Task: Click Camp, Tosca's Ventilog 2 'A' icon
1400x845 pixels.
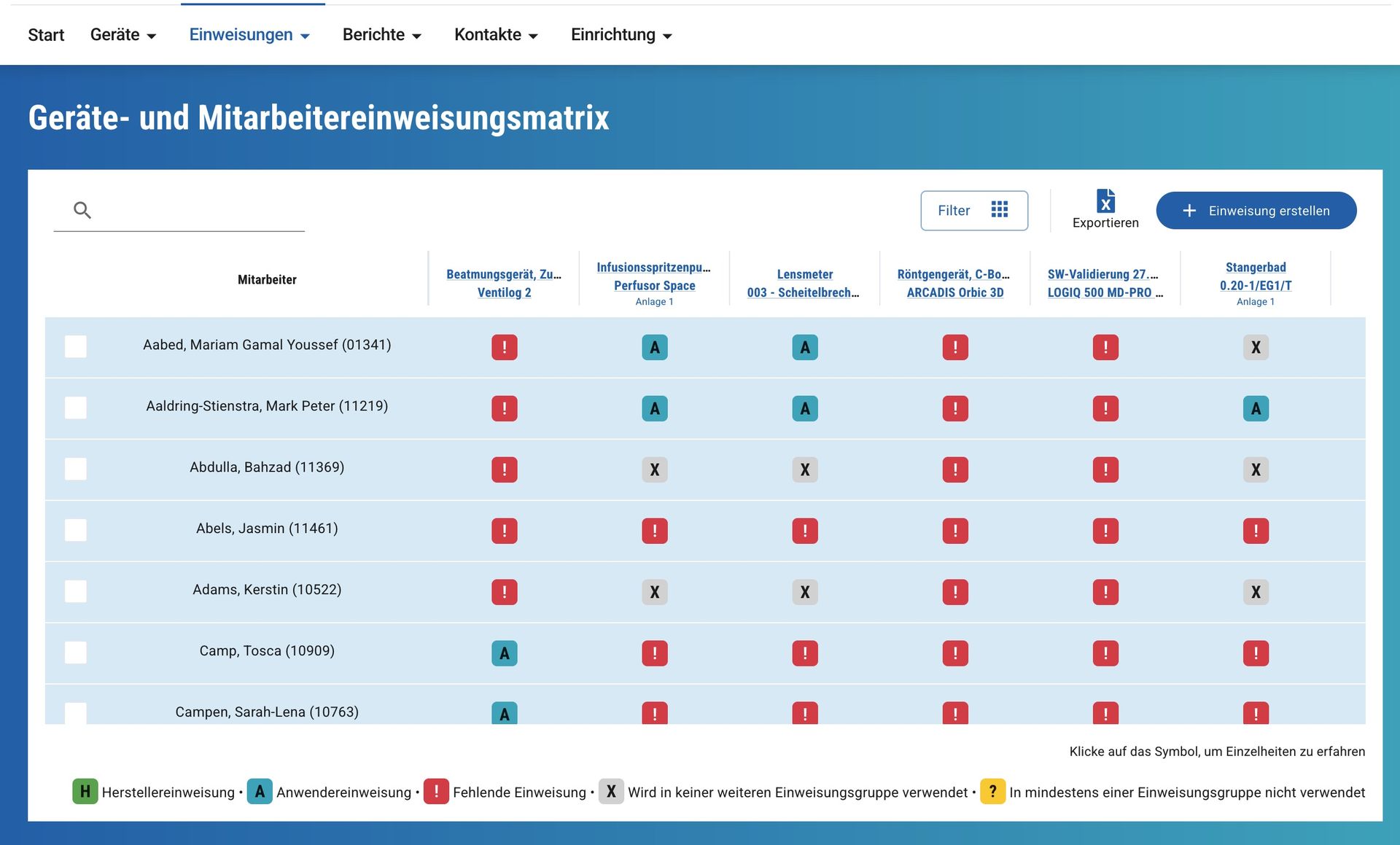Action: point(504,653)
